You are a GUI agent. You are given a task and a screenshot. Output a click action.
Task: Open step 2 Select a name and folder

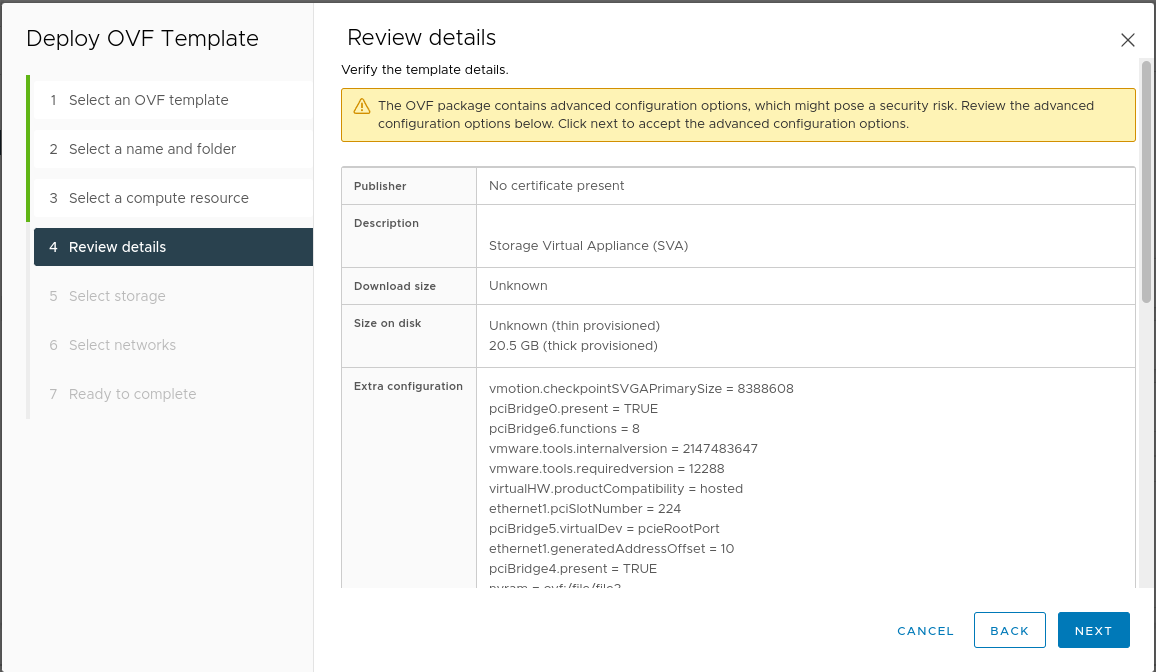[152, 149]
